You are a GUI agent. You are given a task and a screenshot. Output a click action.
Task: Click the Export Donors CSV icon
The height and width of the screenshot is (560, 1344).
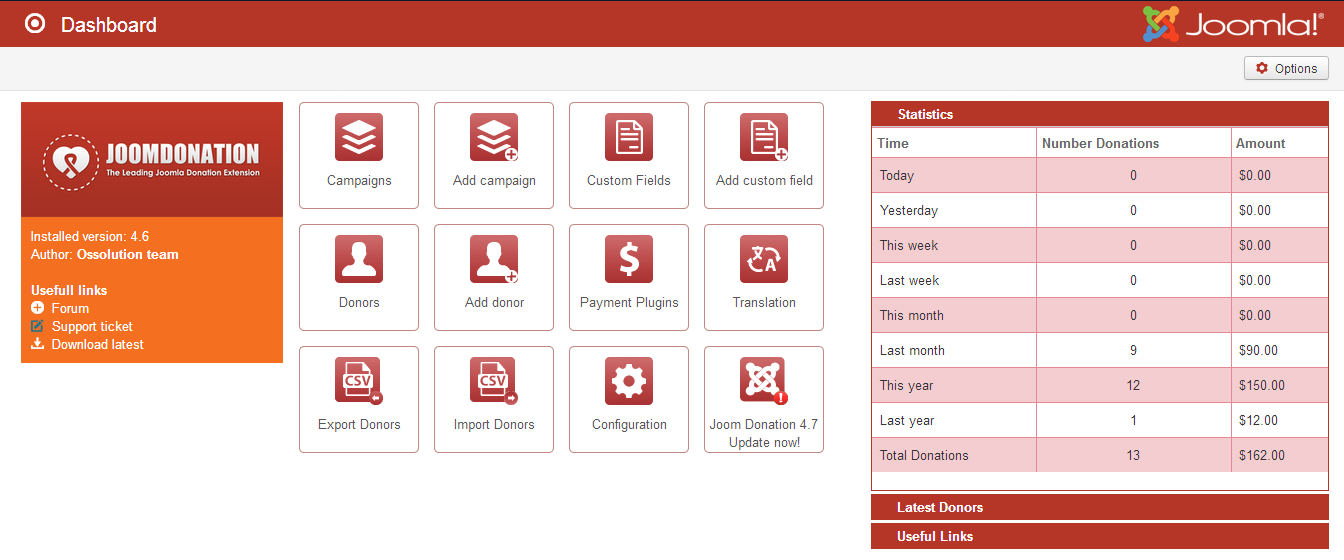359,382
